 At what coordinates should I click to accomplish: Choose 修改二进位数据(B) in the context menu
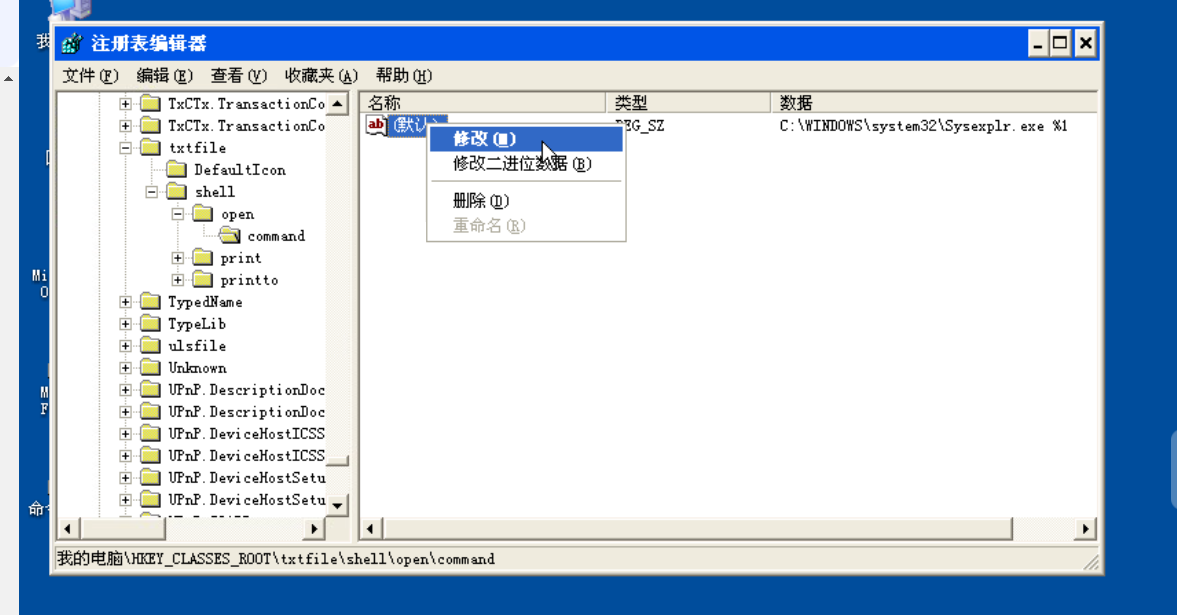tap(525, 164)
